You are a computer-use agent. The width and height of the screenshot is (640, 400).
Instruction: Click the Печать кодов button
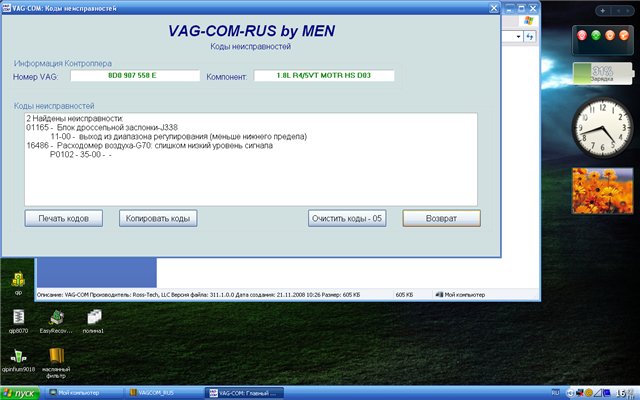tap(63, 217)
